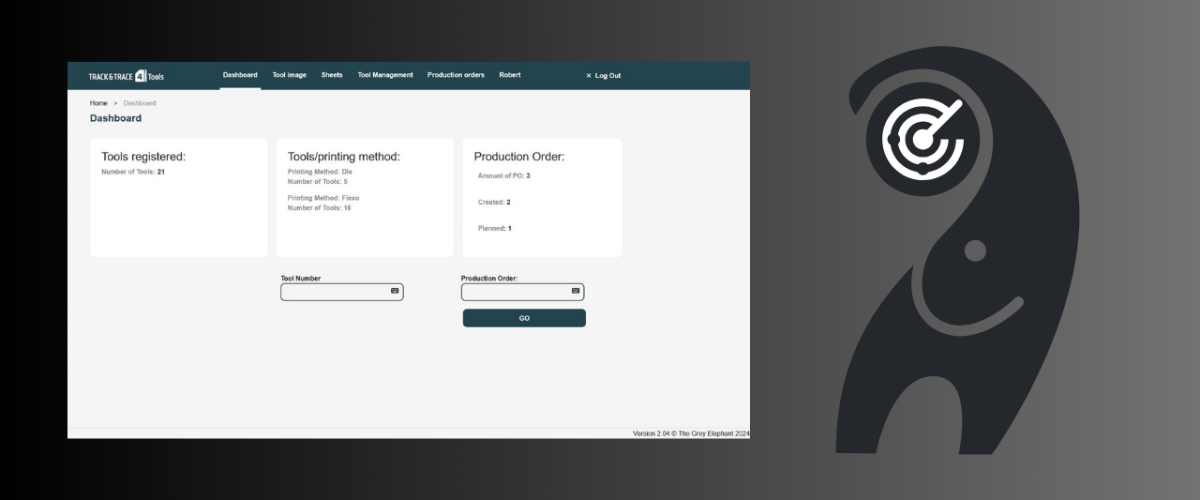1200x500 pixels.
Task: Click 'Printing Method: Flexo' text
Action: [x=323, y=198]
